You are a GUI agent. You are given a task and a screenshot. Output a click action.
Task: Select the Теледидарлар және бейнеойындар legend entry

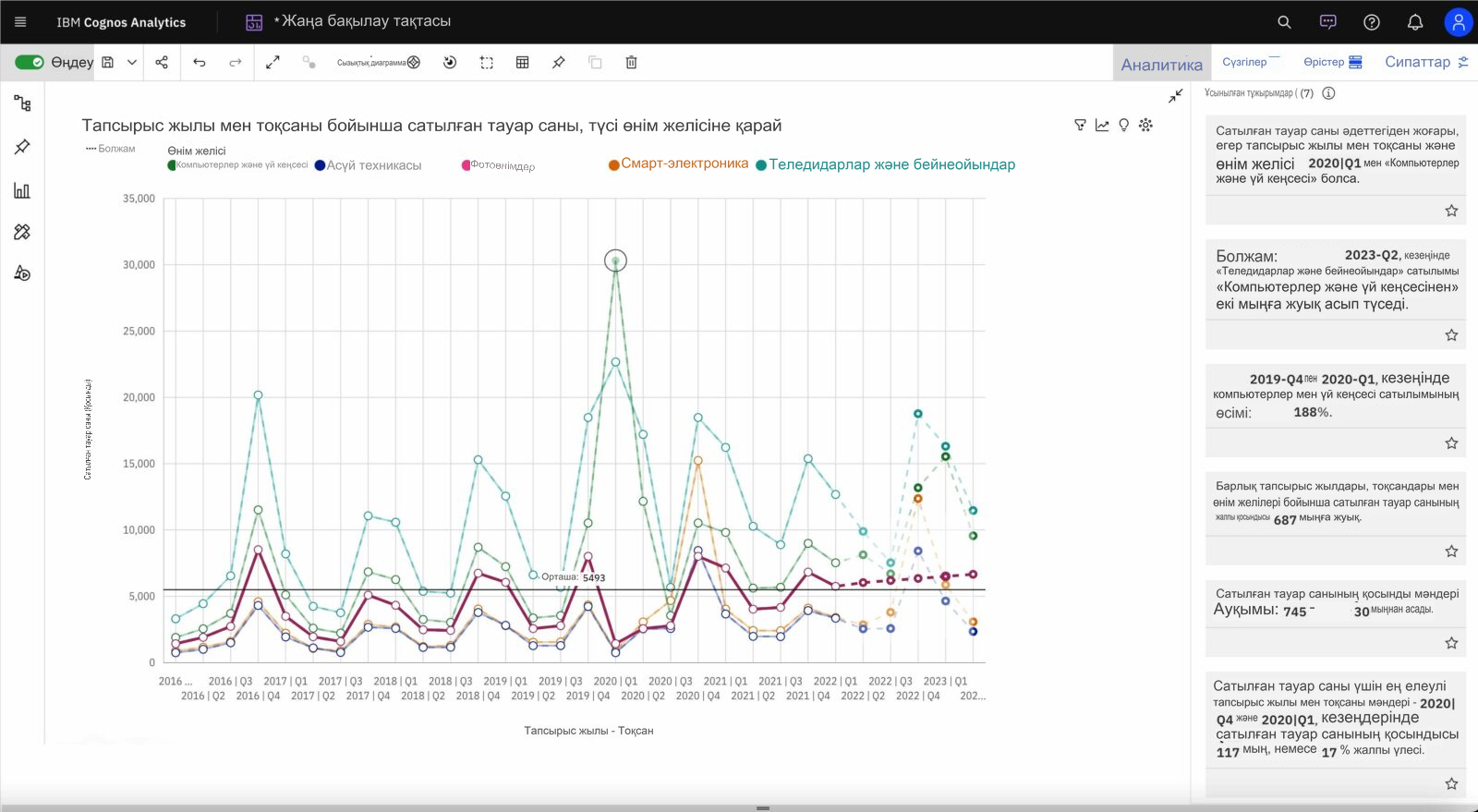(885, 164)
